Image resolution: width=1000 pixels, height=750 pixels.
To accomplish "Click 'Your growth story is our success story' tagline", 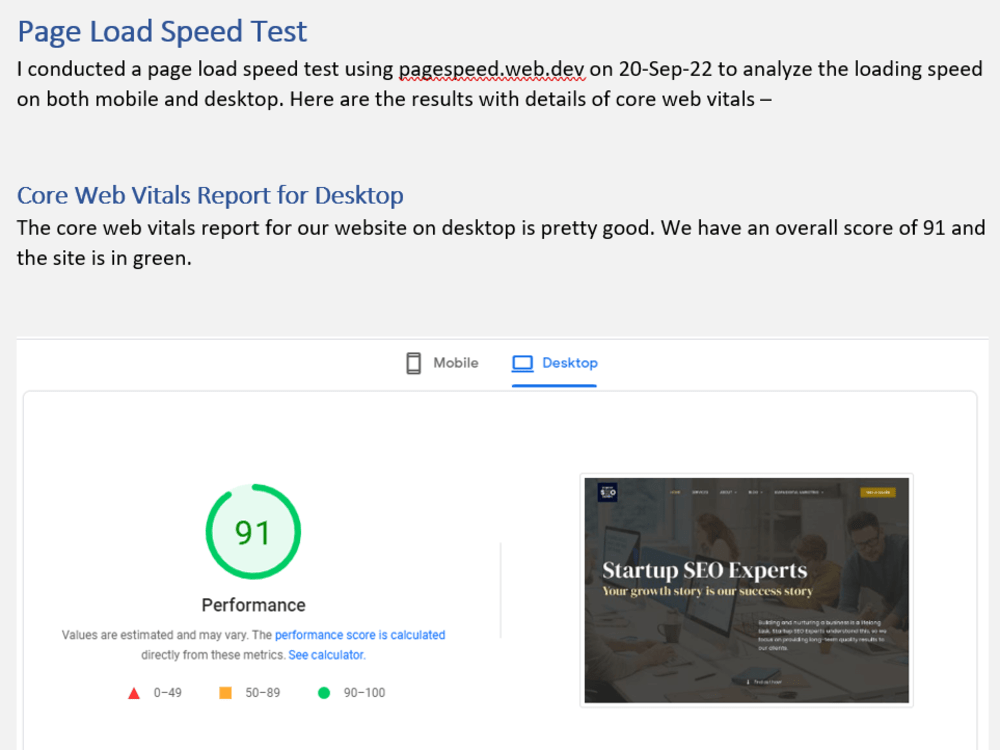I will (x=707, y=591).
